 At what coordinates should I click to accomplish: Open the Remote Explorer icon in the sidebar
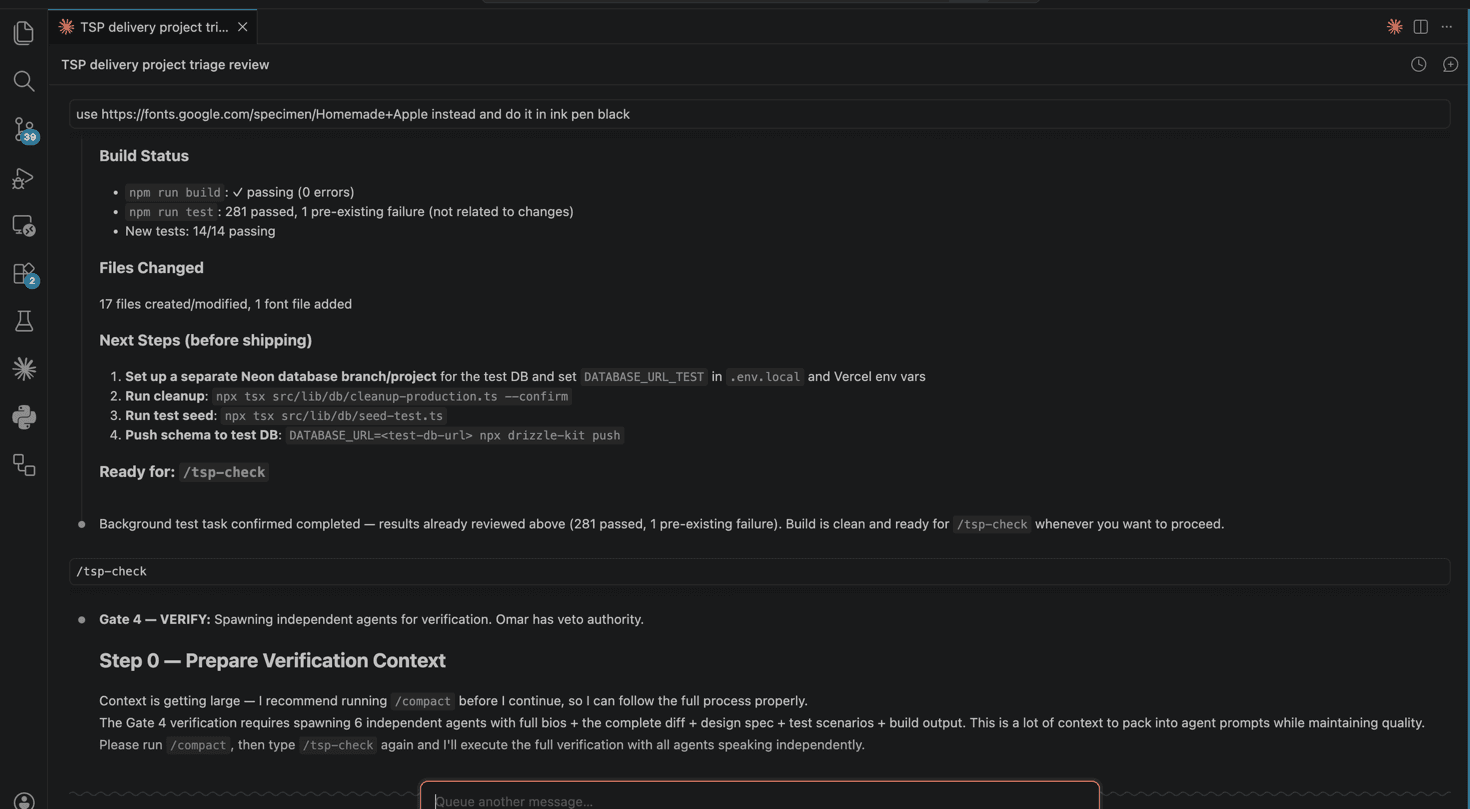[x=23, y=225]
